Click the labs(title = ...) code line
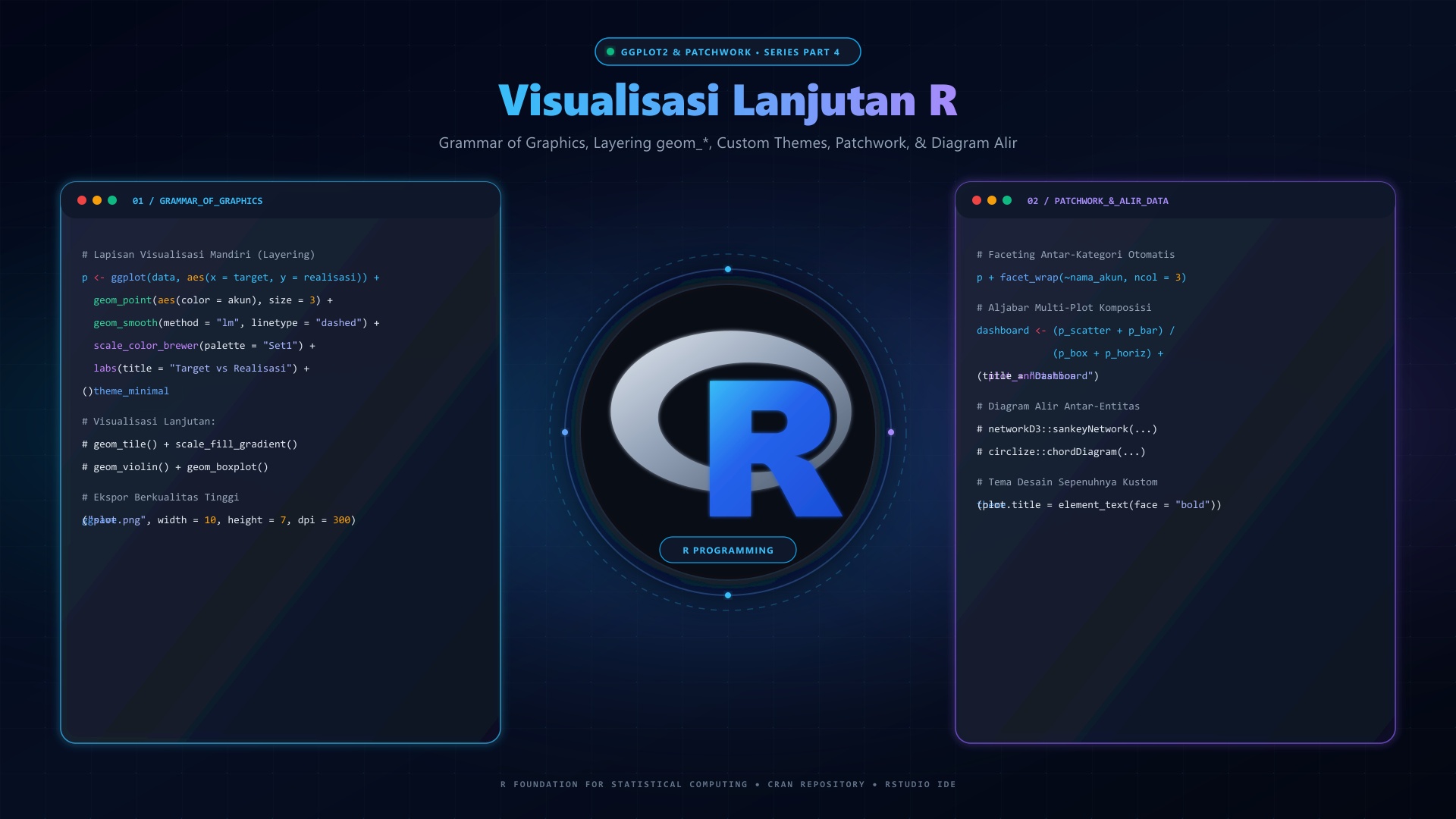This screenshot has height=819, width=1456. coord(201,369)
